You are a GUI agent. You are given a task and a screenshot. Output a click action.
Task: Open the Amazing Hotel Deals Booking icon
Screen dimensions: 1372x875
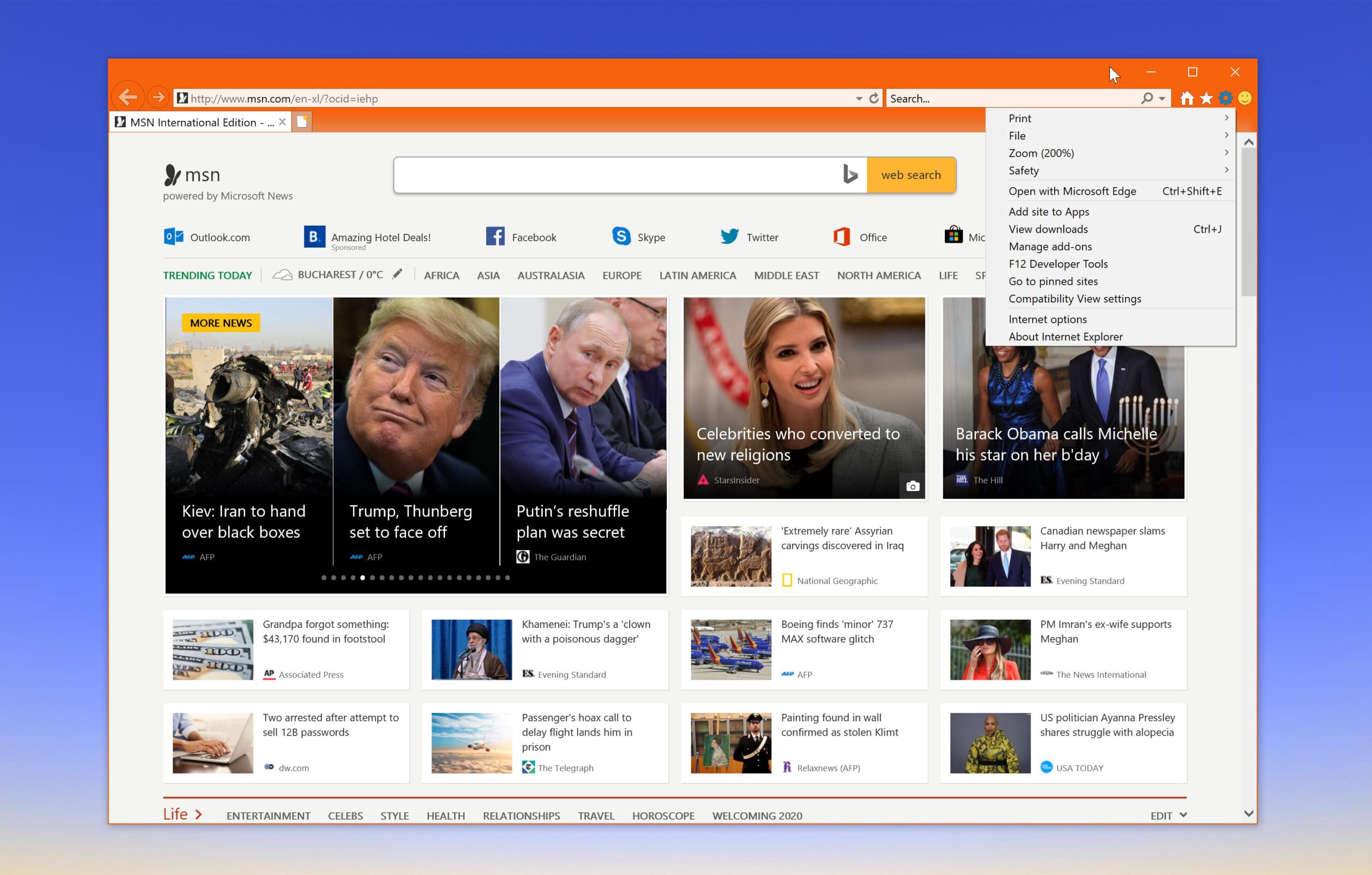point(315,236)
